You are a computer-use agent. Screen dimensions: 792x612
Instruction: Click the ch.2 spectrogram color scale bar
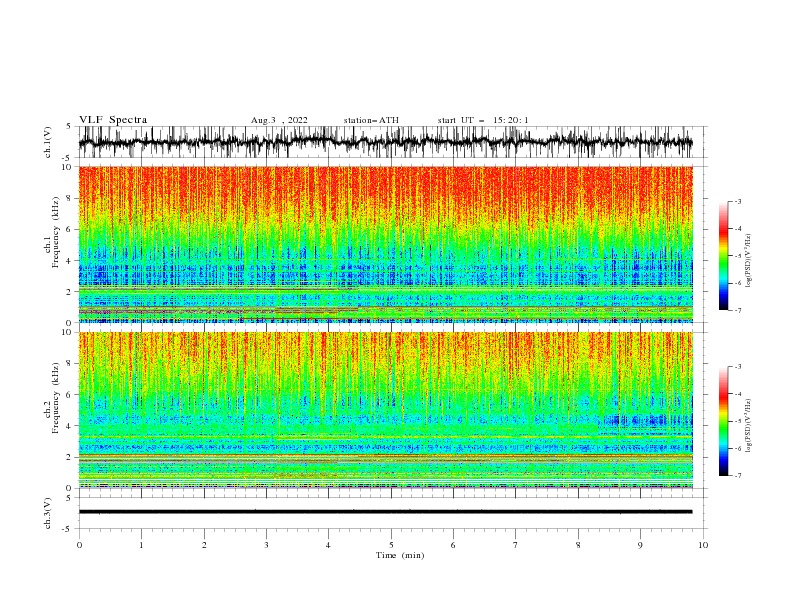pos(723,421)
